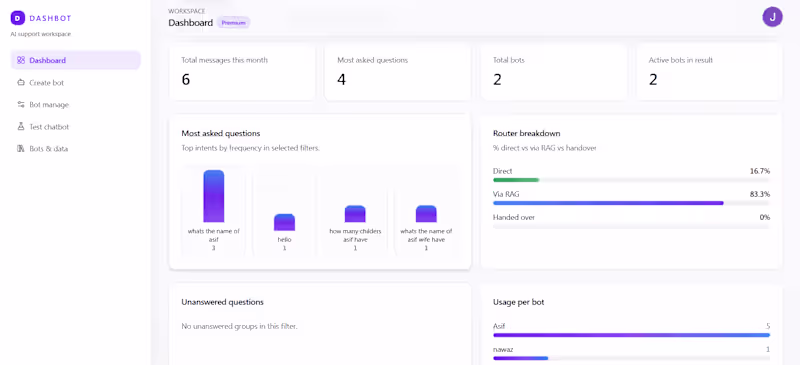
Task: Select the Most asked questions stat card
Action: pos(397,71)
